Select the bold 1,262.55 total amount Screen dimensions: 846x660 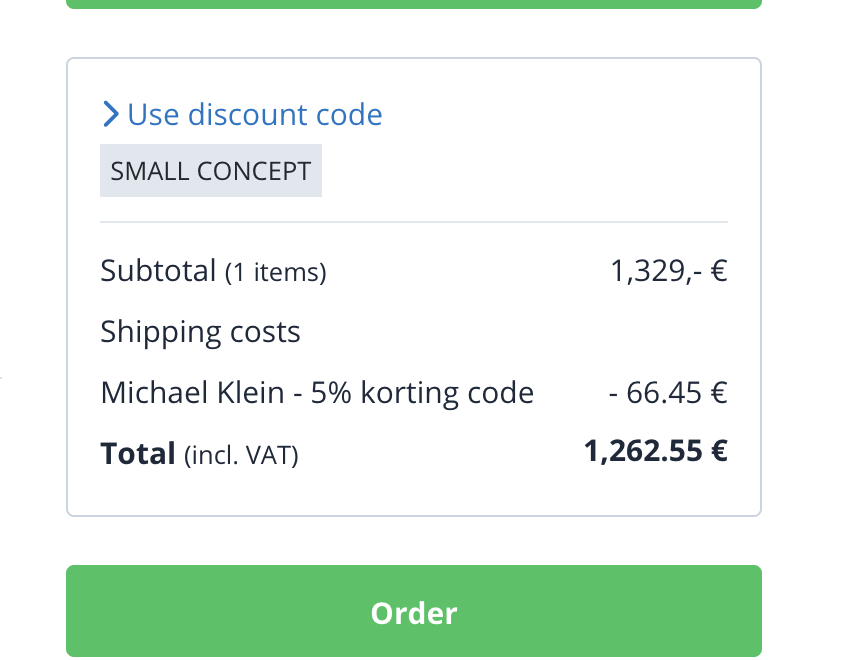click(x=643, y=452)
